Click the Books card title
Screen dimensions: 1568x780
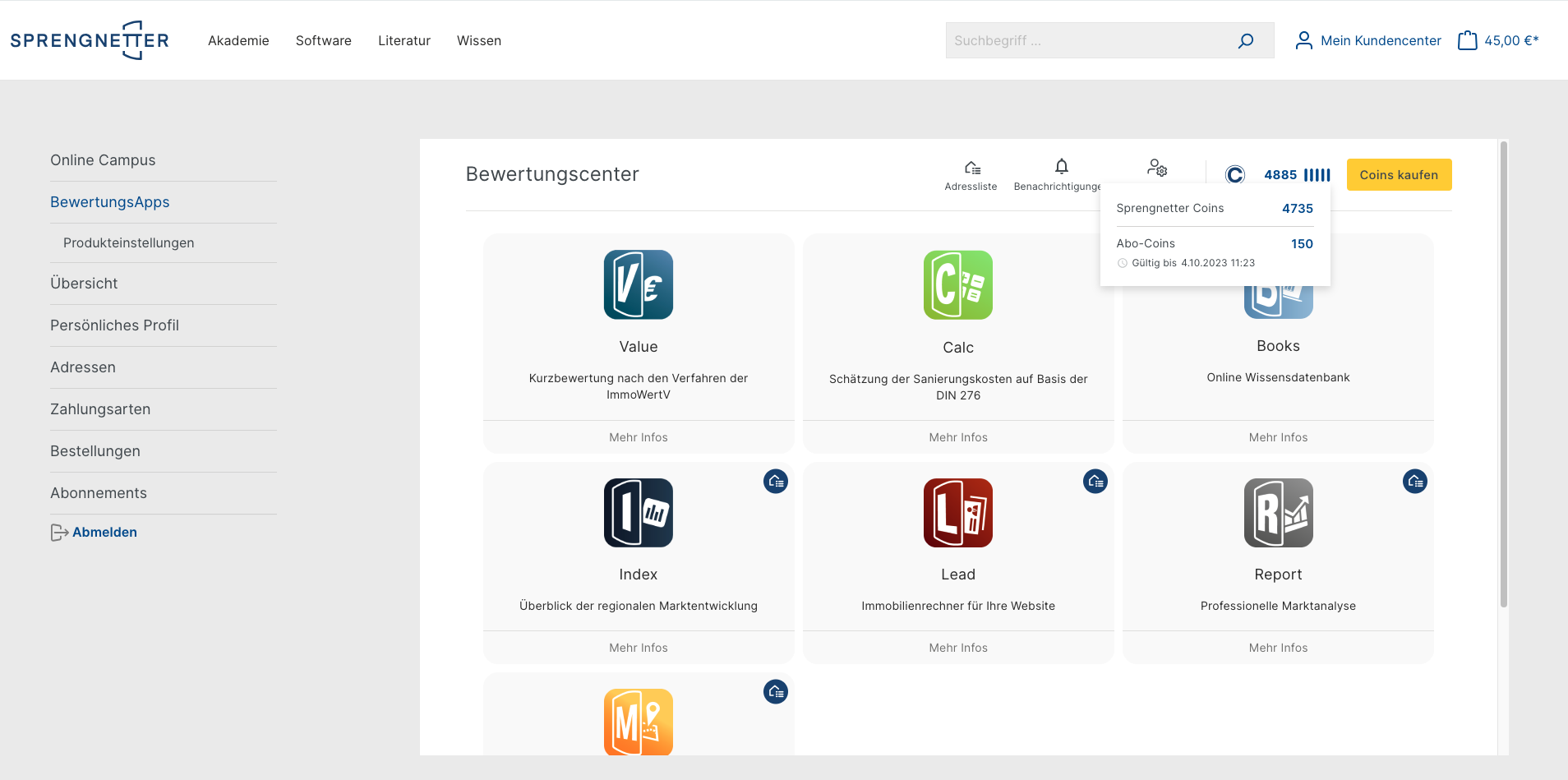1278,346
